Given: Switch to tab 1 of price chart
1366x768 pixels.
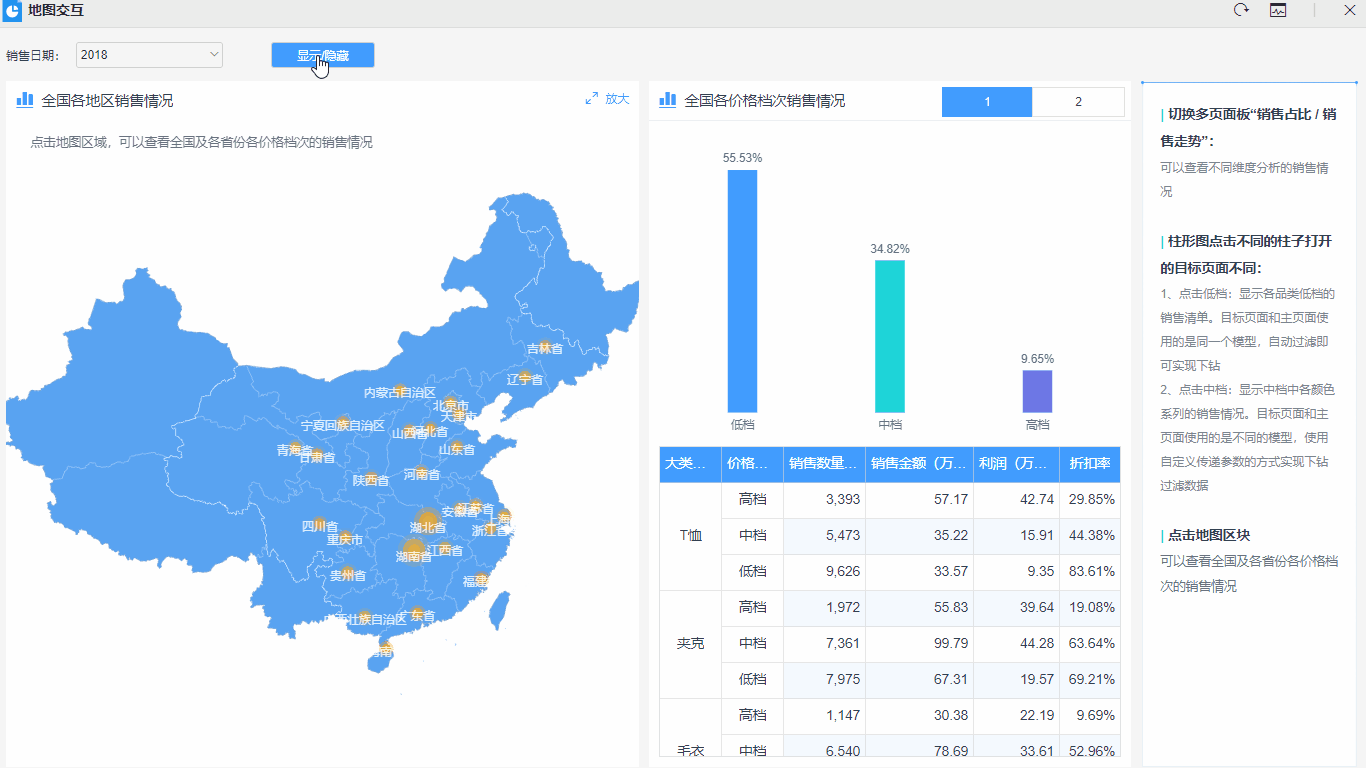Looking at the screenshot, I should [x=986, y=102].
